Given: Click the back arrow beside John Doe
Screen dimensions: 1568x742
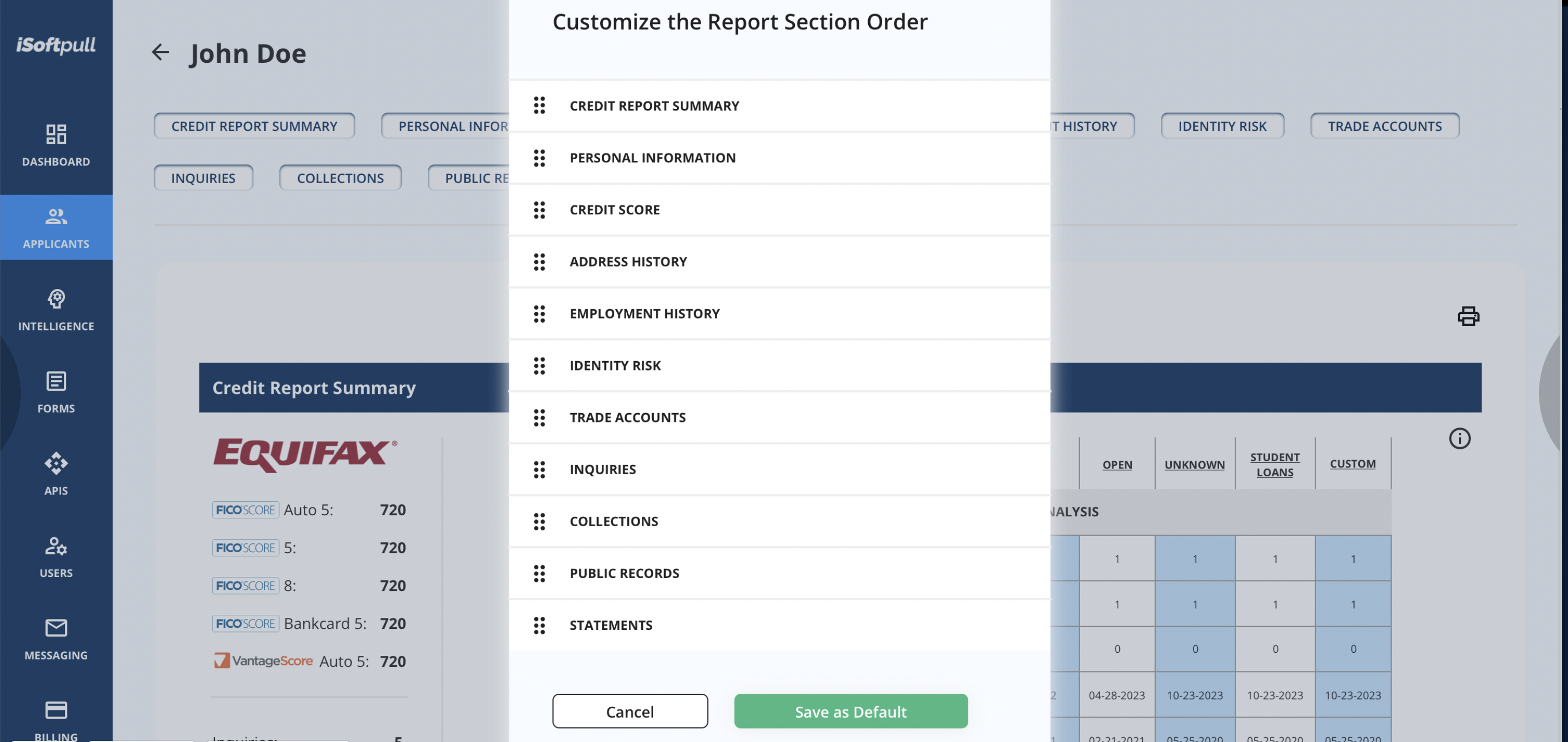Looking at the screenshot, I should tap(160, 52).
